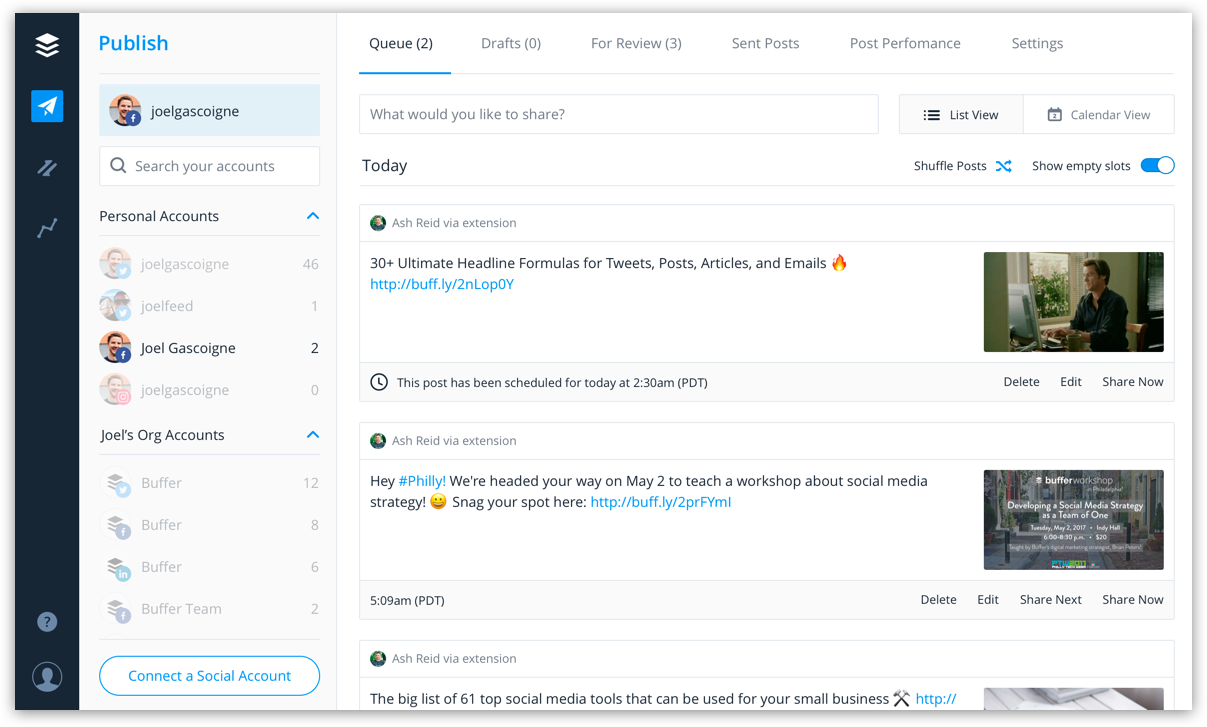Click the Calendar View icon
Screen dimensions: 1207x727
(1055, 114)
